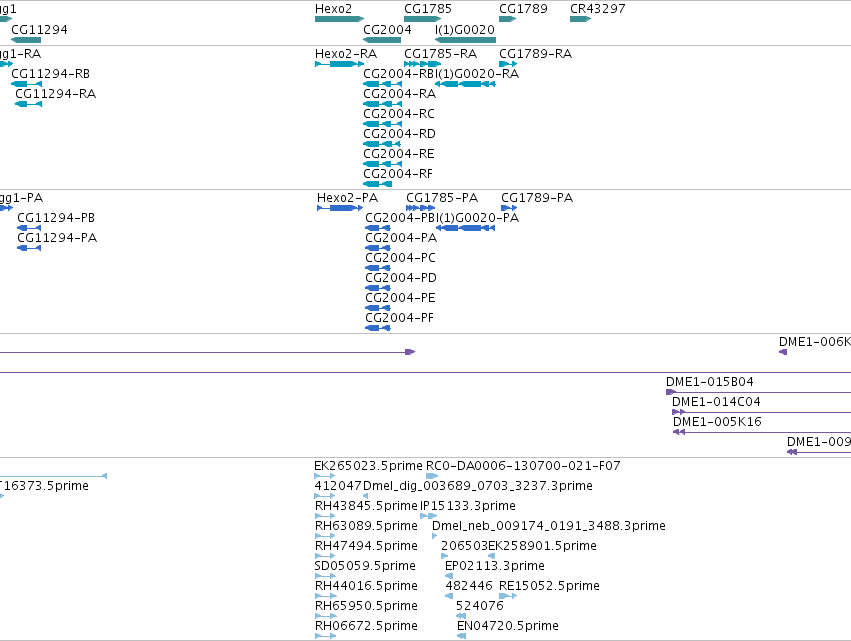Click the l(1)G0020-PA protein glyph

click(x=466, y=228)
